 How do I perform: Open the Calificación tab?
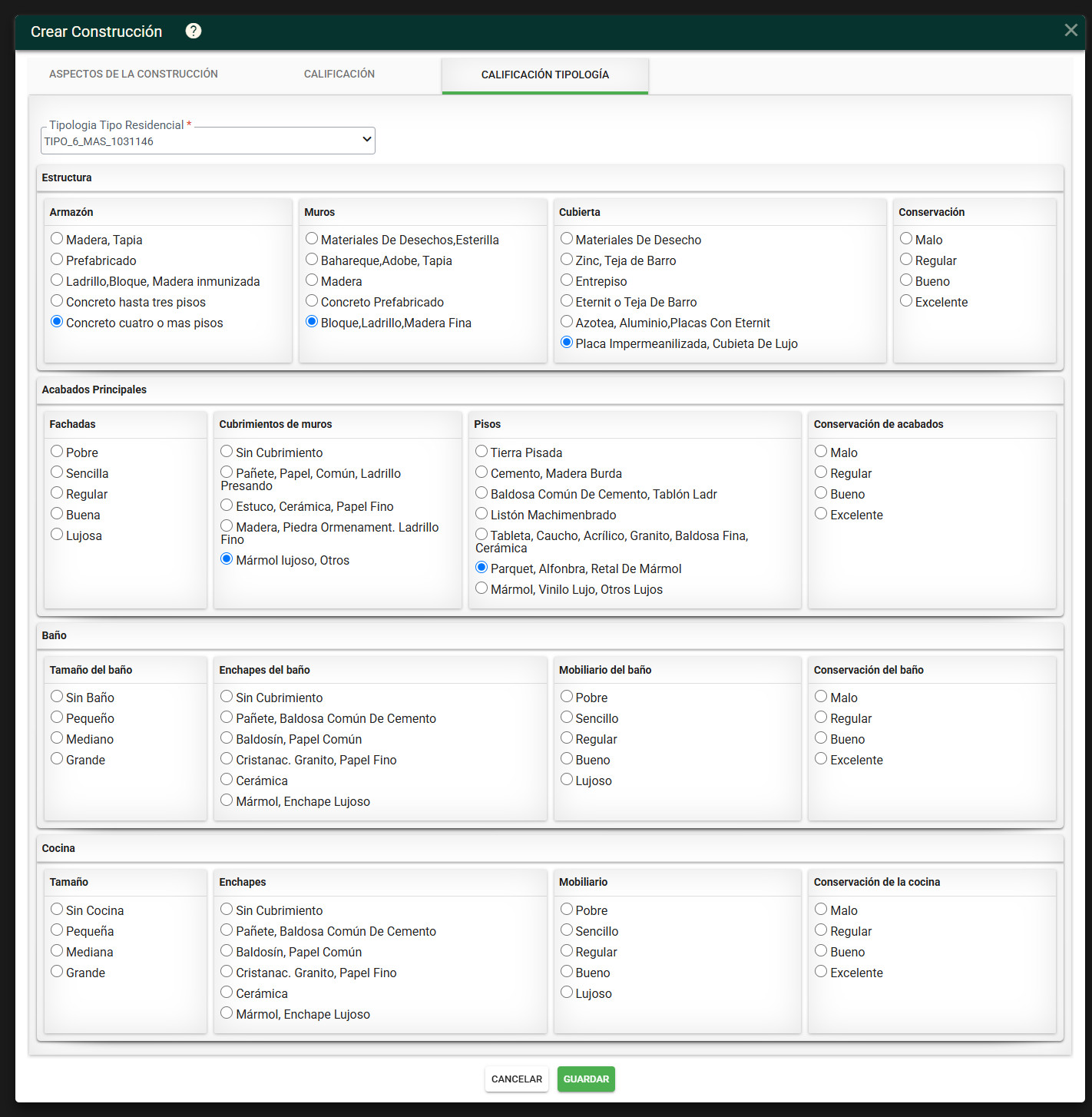339,74
